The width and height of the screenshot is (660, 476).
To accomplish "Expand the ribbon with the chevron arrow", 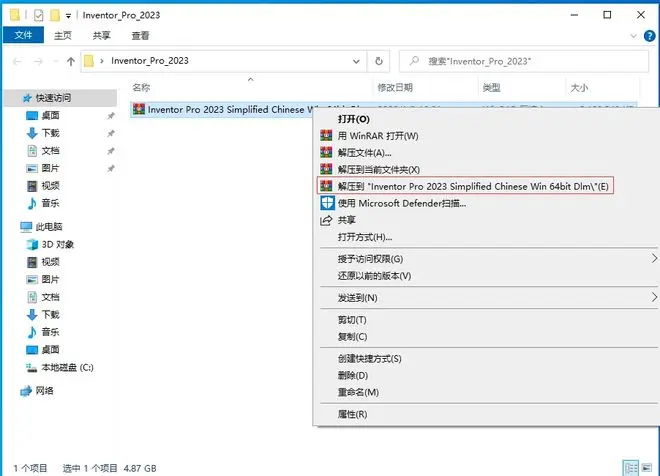I will tap(633, 36).
